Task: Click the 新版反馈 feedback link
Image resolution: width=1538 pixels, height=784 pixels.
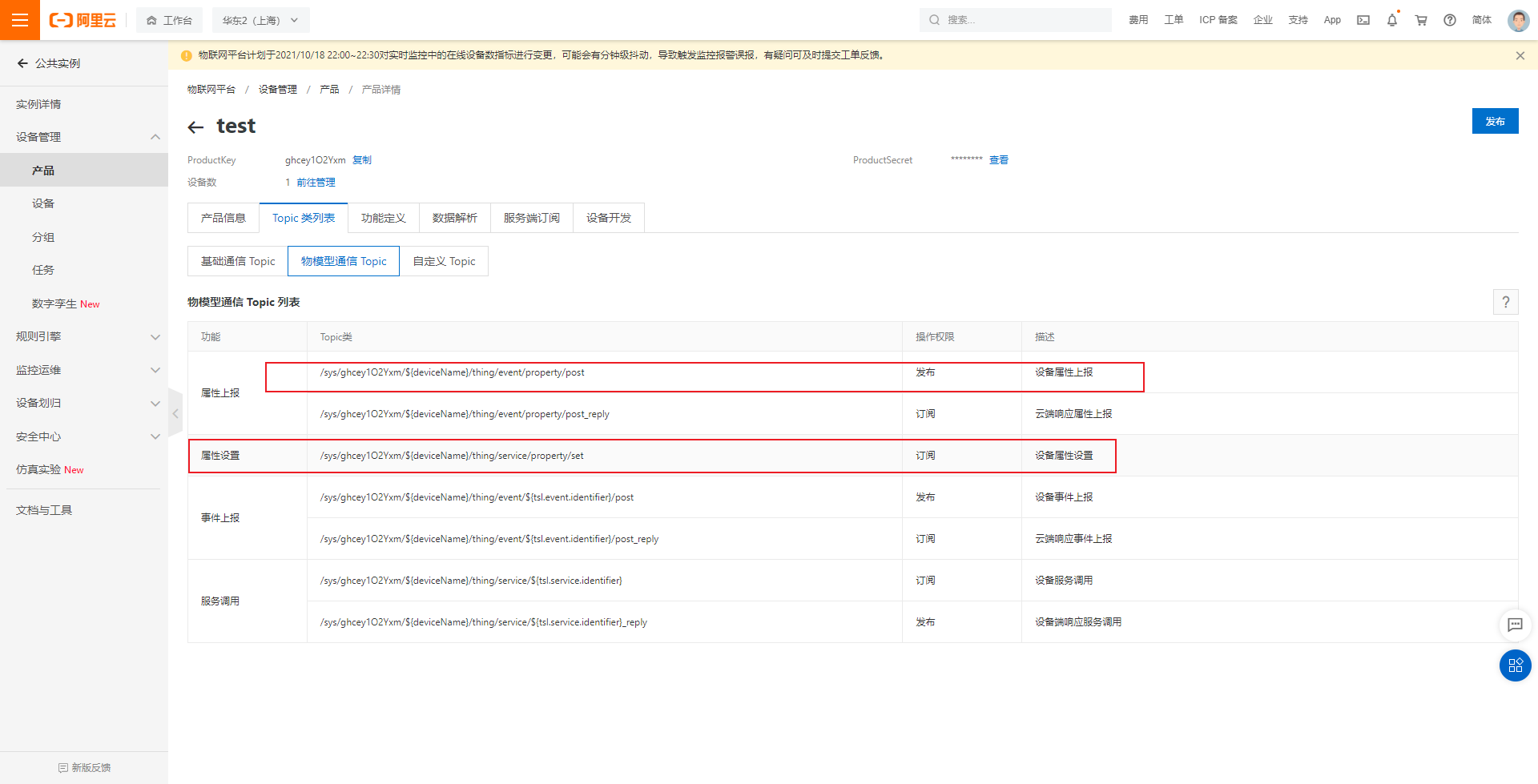Action: pyautogui.click(x=84, y=767)
